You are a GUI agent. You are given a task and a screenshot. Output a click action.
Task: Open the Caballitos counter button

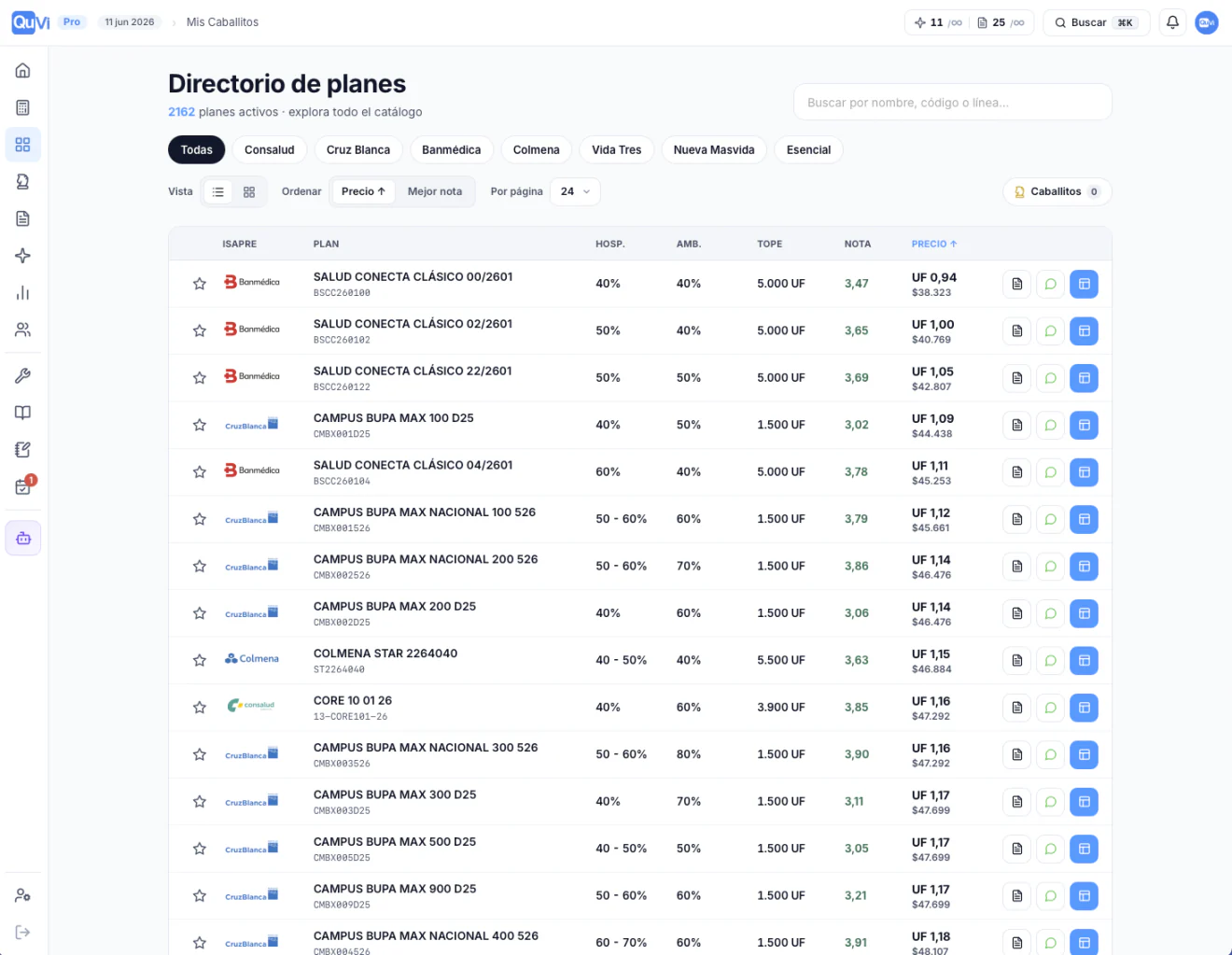(x=1057, y=191)
